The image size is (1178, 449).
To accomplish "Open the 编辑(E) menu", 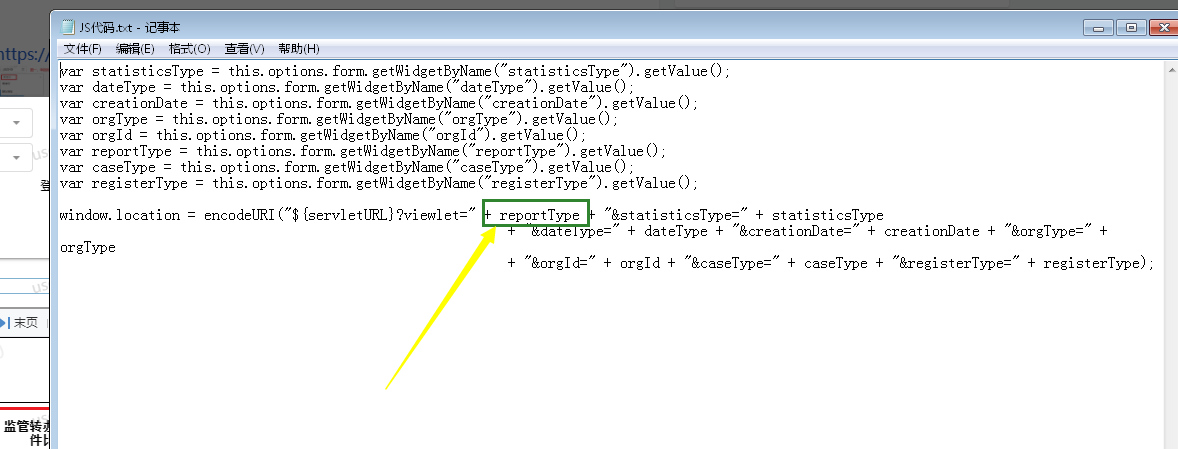I will point(135,49).
